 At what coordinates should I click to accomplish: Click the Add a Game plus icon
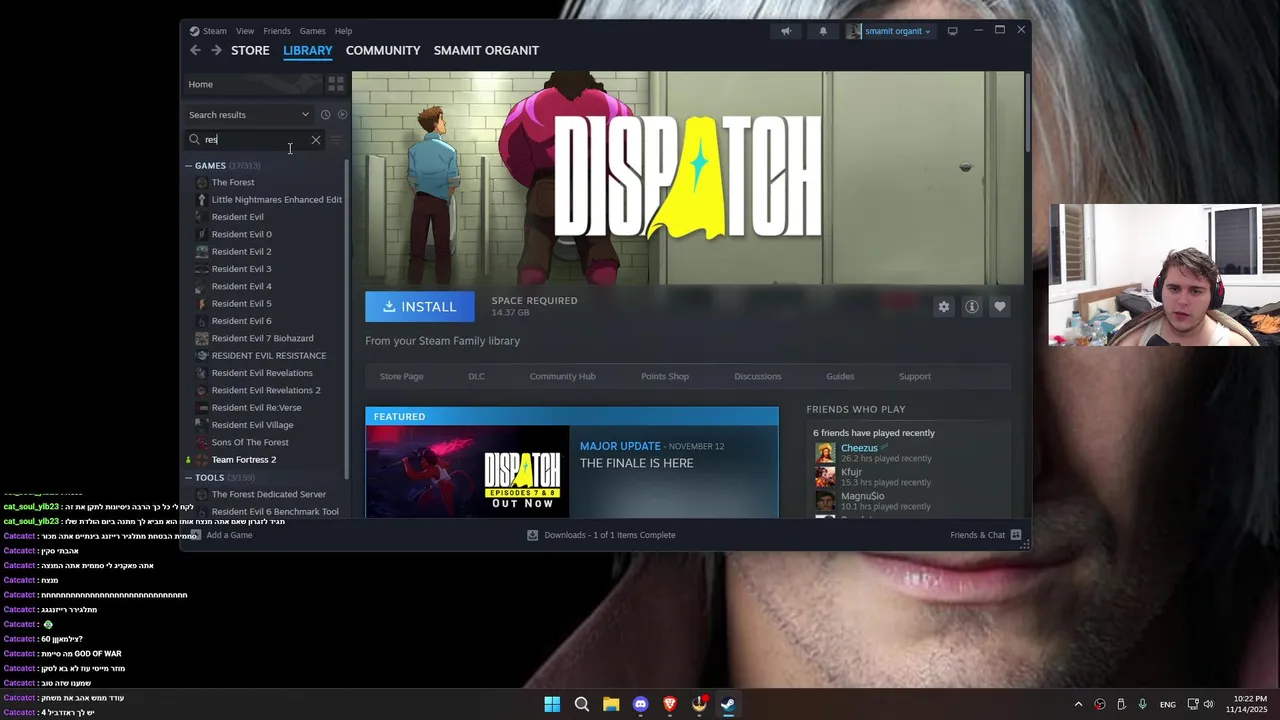coord(196,535)
